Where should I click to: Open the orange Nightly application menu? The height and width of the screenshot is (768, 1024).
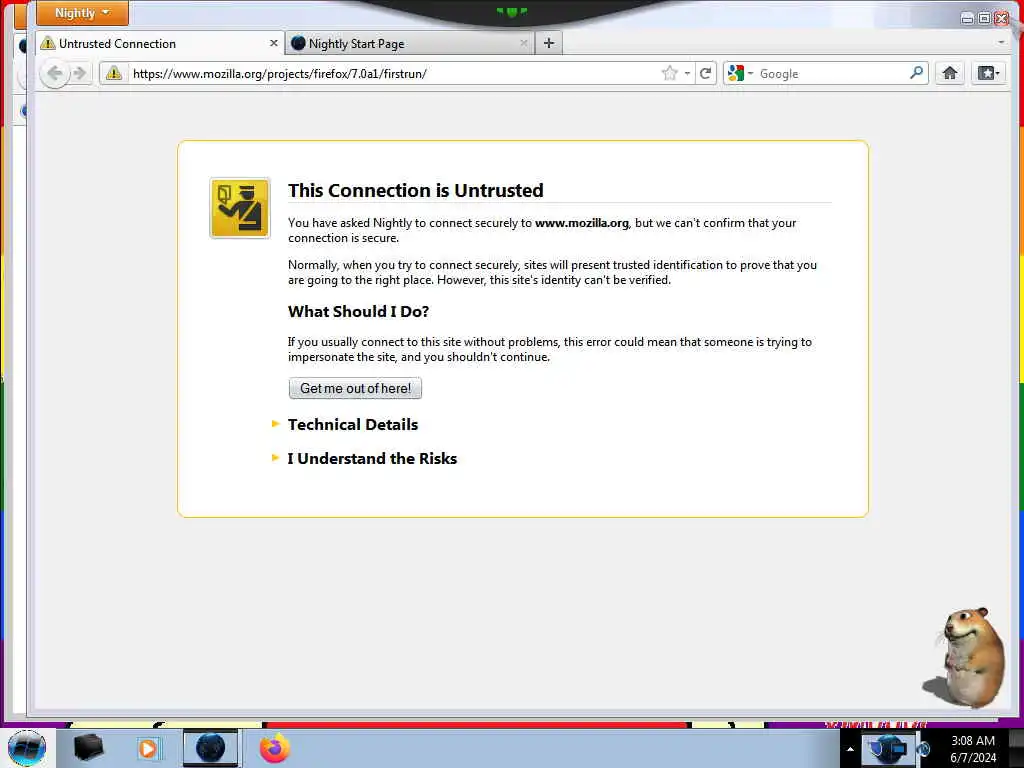tap(82, 13)
